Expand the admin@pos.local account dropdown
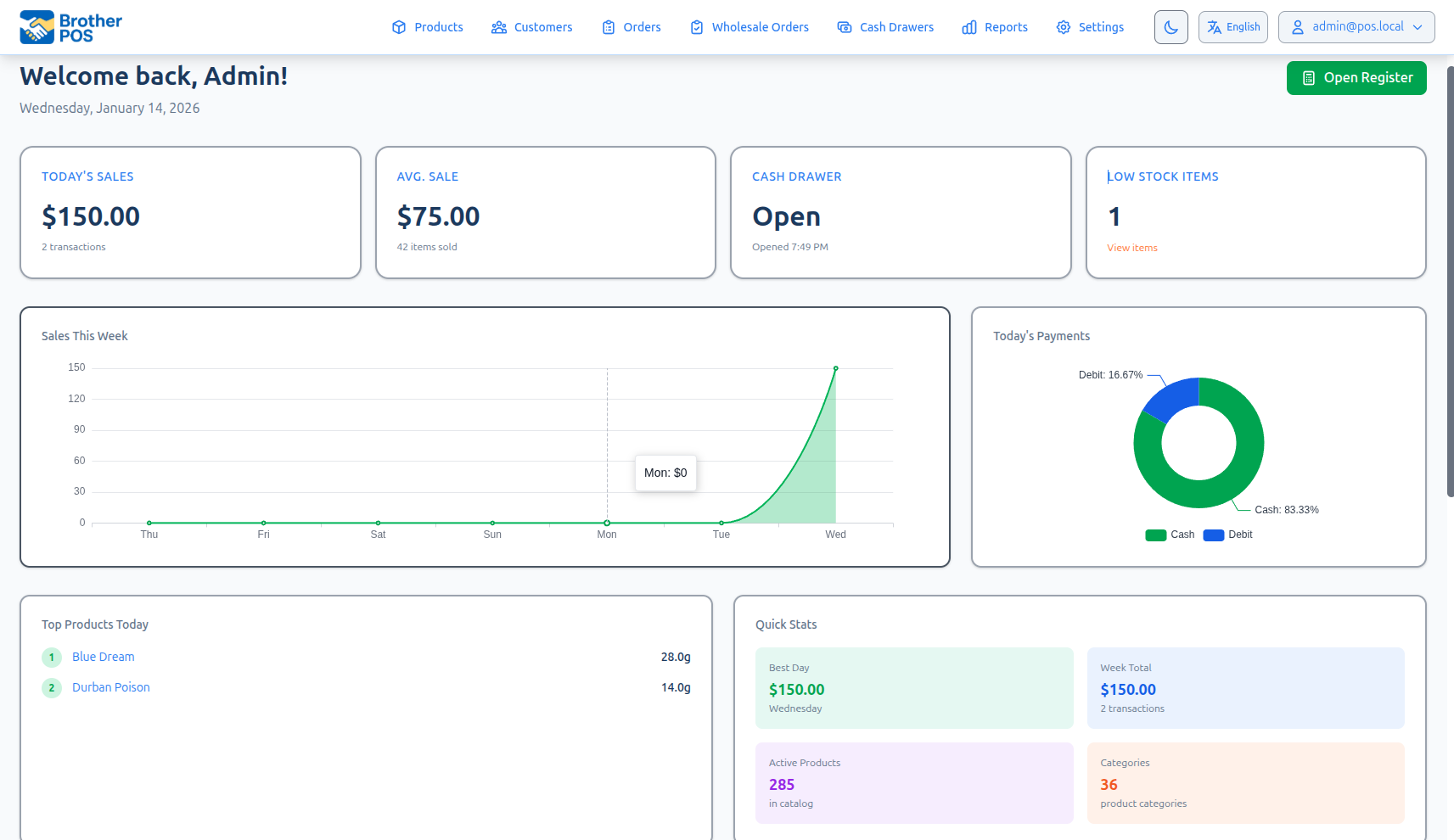The image size is (1454, 840). tap(1356, 26)
